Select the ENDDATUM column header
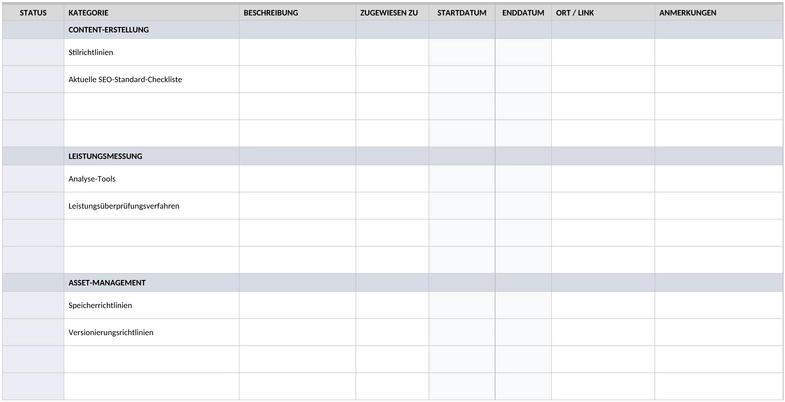Image resolution: width=785 pixels, height=402 pixels. pos(523,13)
